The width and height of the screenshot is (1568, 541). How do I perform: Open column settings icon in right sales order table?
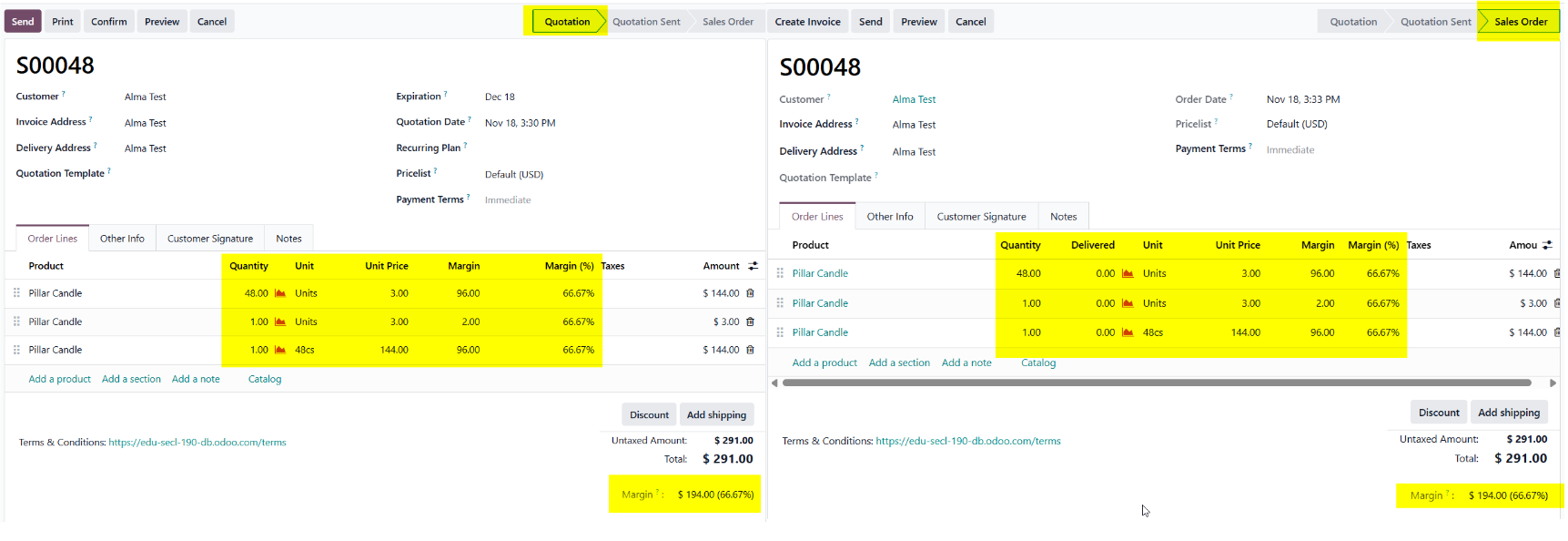click(1547, 245)
